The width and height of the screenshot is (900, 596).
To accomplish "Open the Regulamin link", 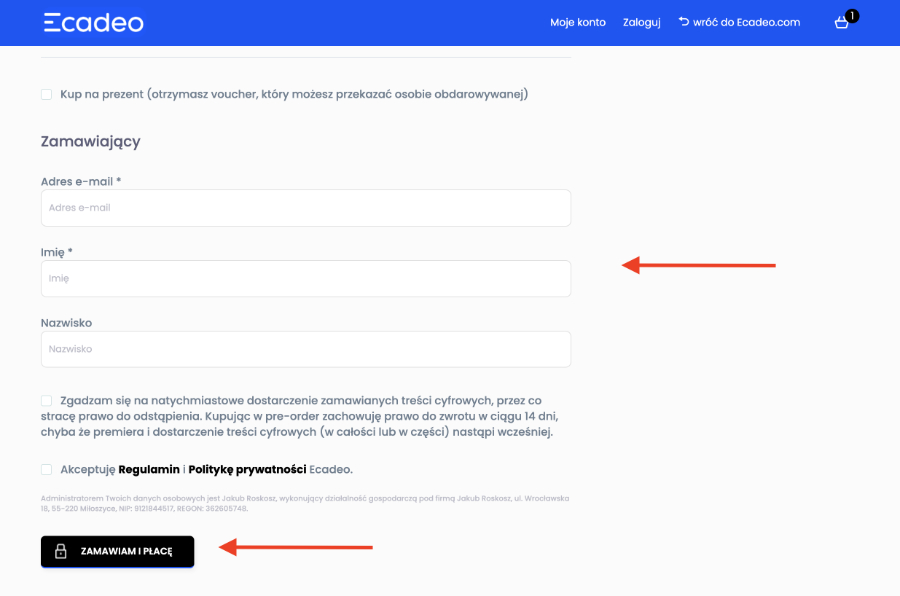I will point(149,469).
